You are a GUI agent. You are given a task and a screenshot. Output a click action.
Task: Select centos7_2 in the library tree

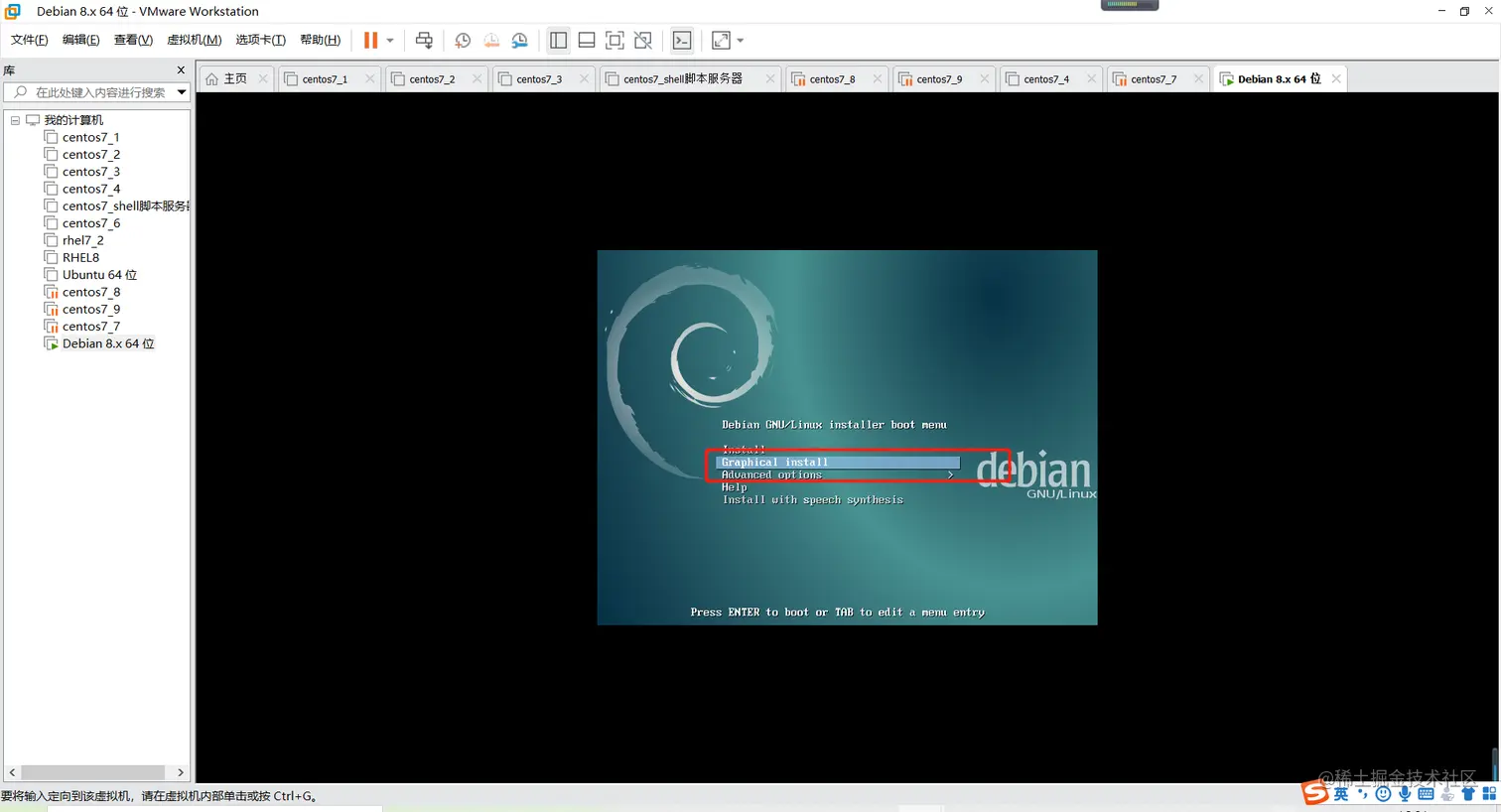tap(90, 155)
